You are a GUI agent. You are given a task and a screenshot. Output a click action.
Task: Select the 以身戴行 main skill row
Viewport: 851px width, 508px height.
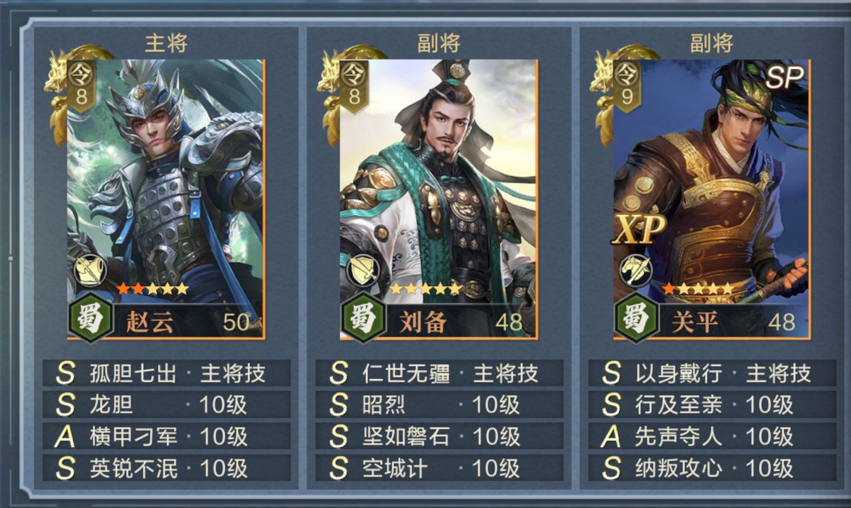click(712, 373)
